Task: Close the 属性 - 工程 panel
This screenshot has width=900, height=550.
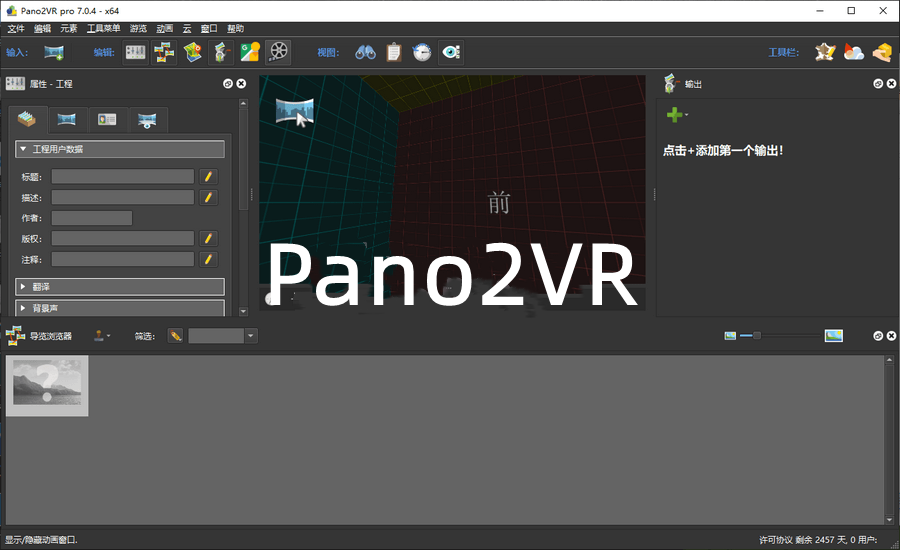Action: (242, 84)
